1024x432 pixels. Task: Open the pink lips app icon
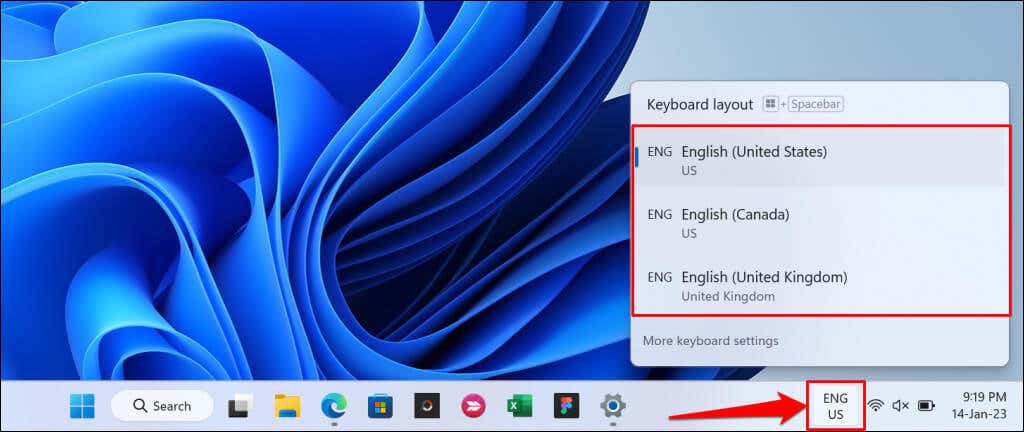tap(473, 406)
